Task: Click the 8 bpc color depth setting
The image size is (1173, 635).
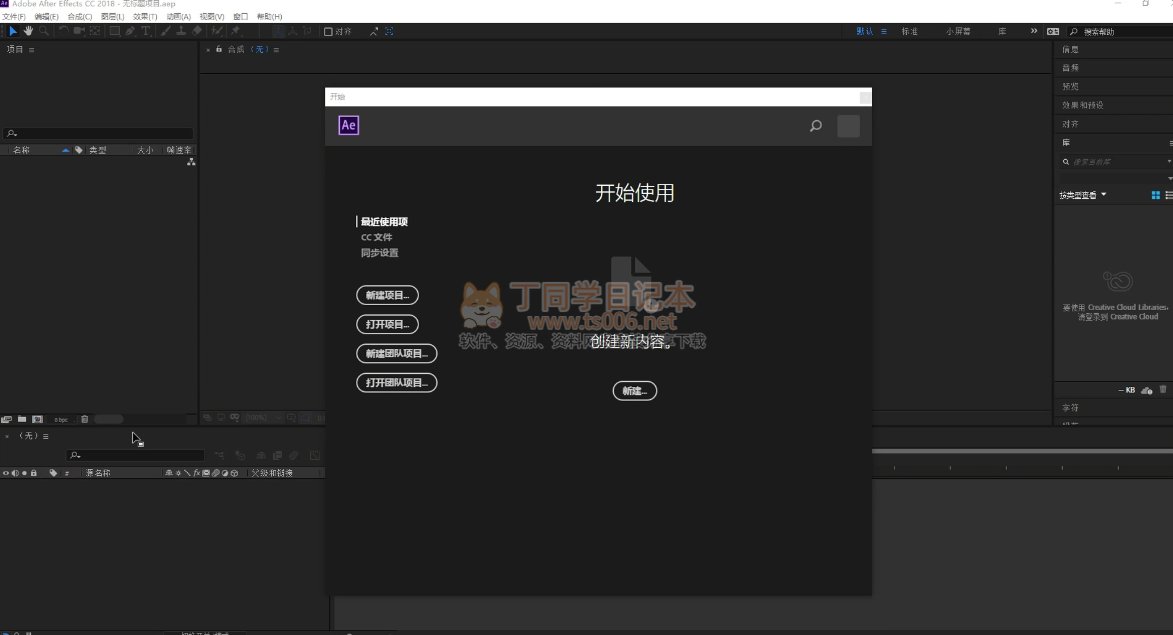Action: click(x=61, y=419)
